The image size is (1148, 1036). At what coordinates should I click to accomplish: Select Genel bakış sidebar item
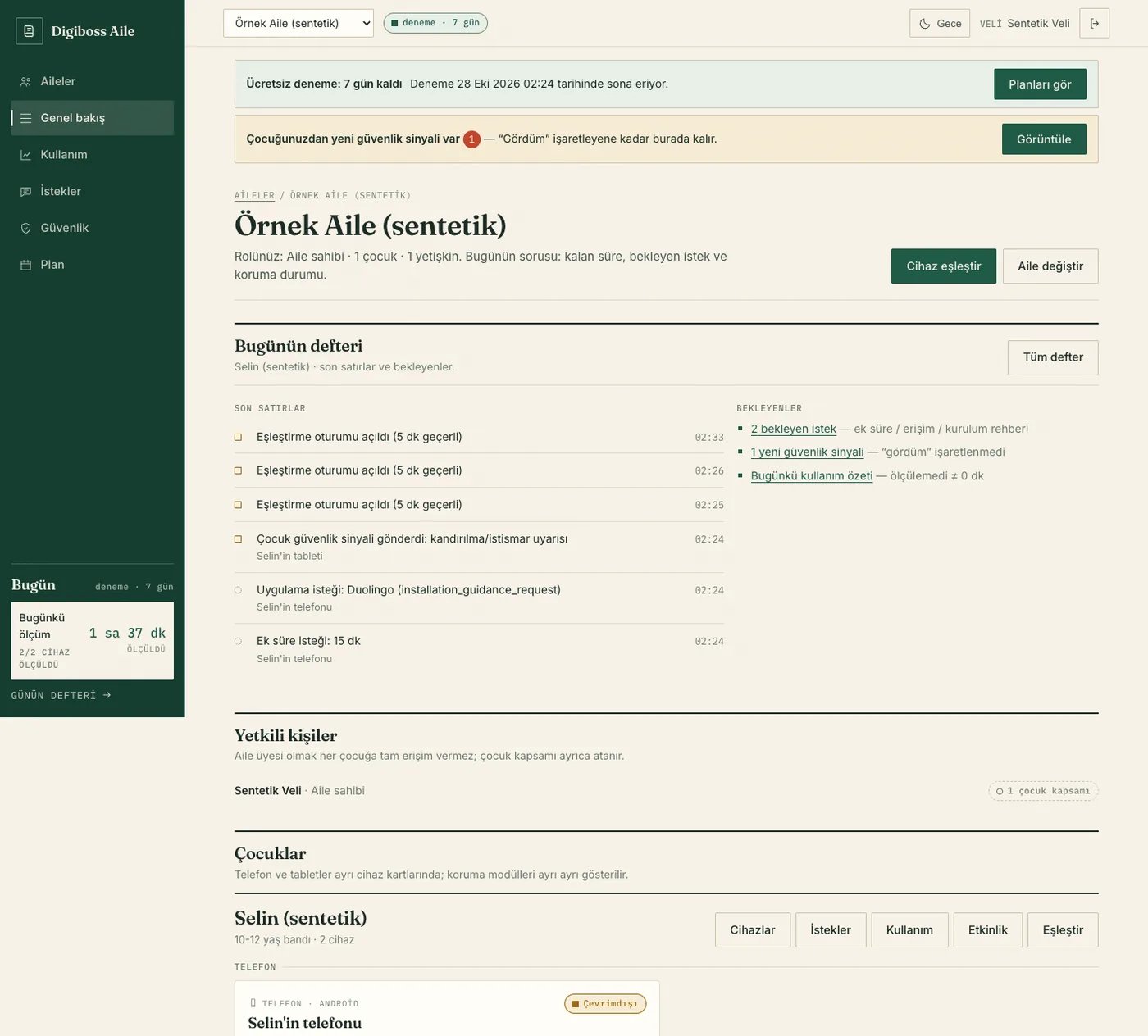pyautogui.click(x=93, y=118)
